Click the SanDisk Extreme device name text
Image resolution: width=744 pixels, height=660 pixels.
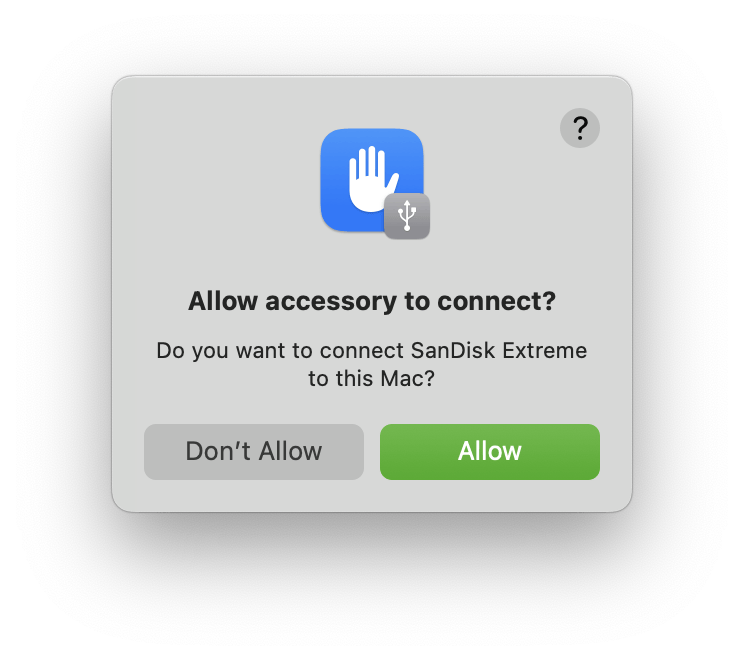click(499, 351)
